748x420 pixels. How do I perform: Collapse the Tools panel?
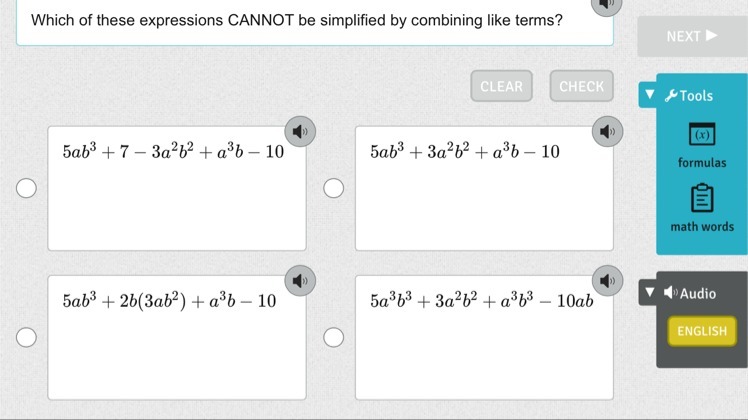coord(650,96)
